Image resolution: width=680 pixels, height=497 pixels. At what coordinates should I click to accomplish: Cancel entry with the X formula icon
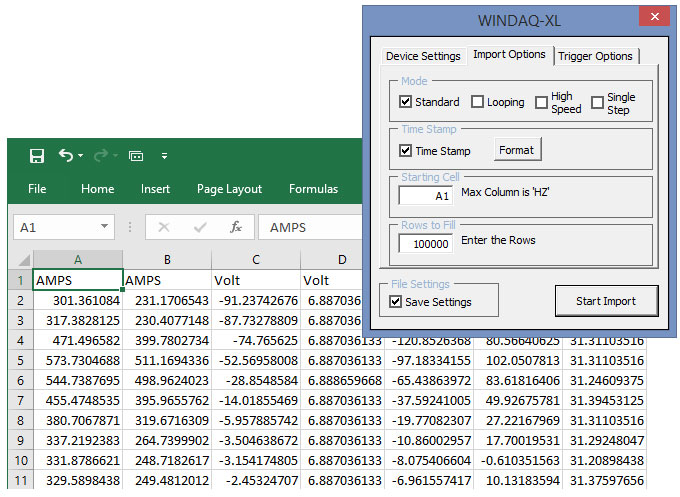(x=163, y=227)
